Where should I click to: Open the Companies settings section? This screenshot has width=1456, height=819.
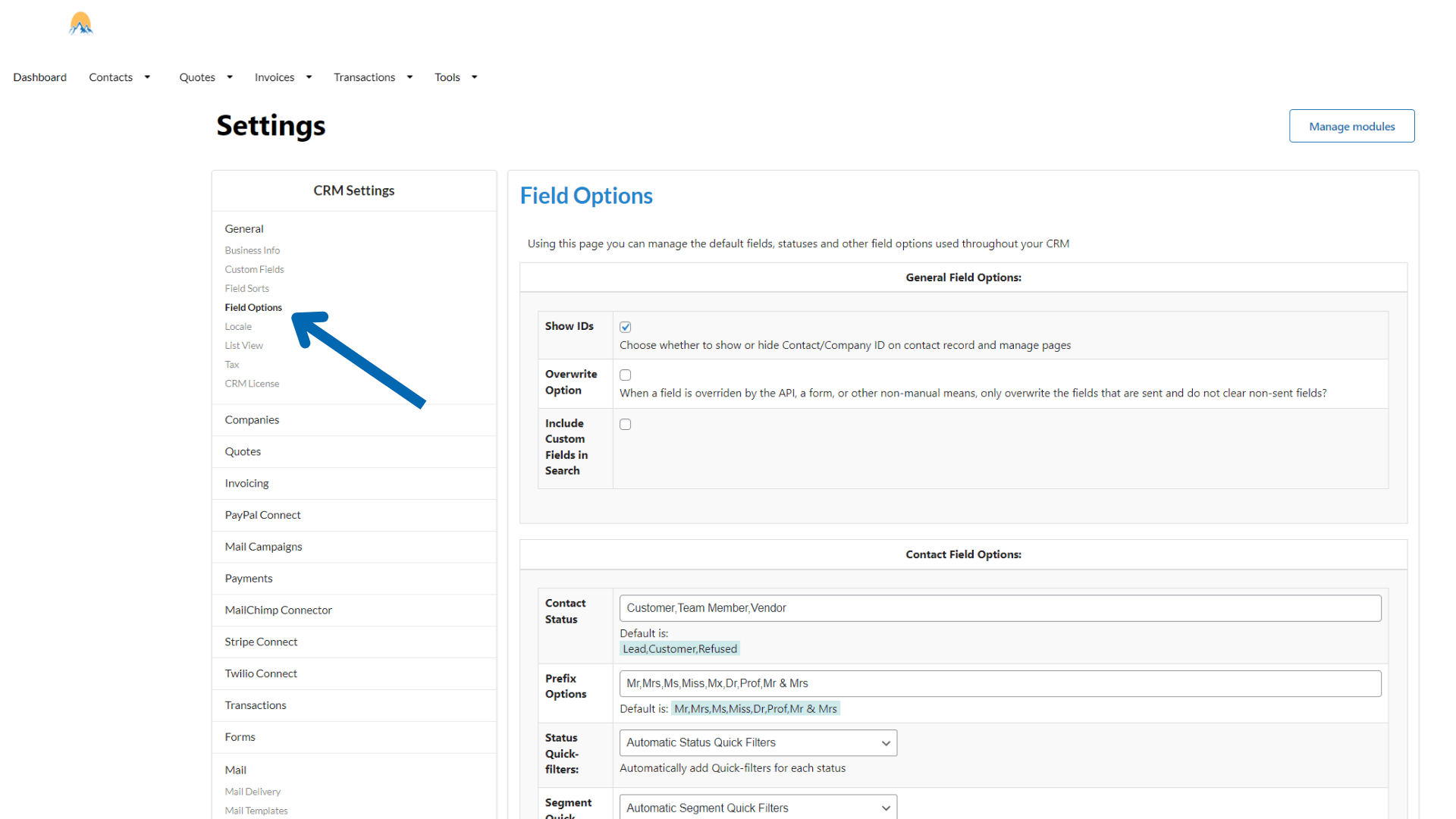(x=252, y=419)
